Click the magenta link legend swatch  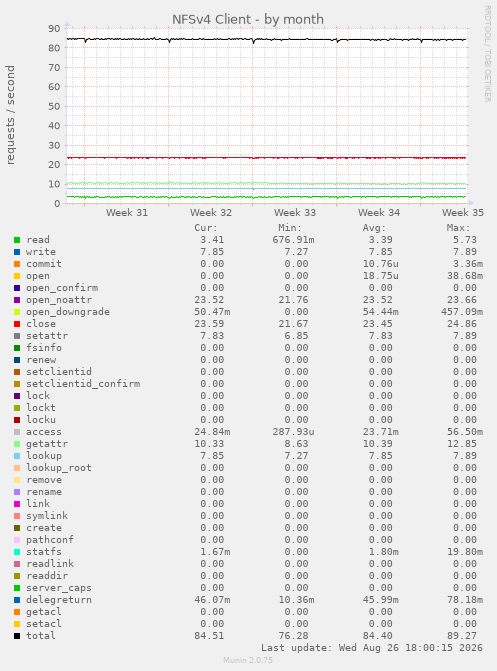pyautogui.click(x=17, y=504)
